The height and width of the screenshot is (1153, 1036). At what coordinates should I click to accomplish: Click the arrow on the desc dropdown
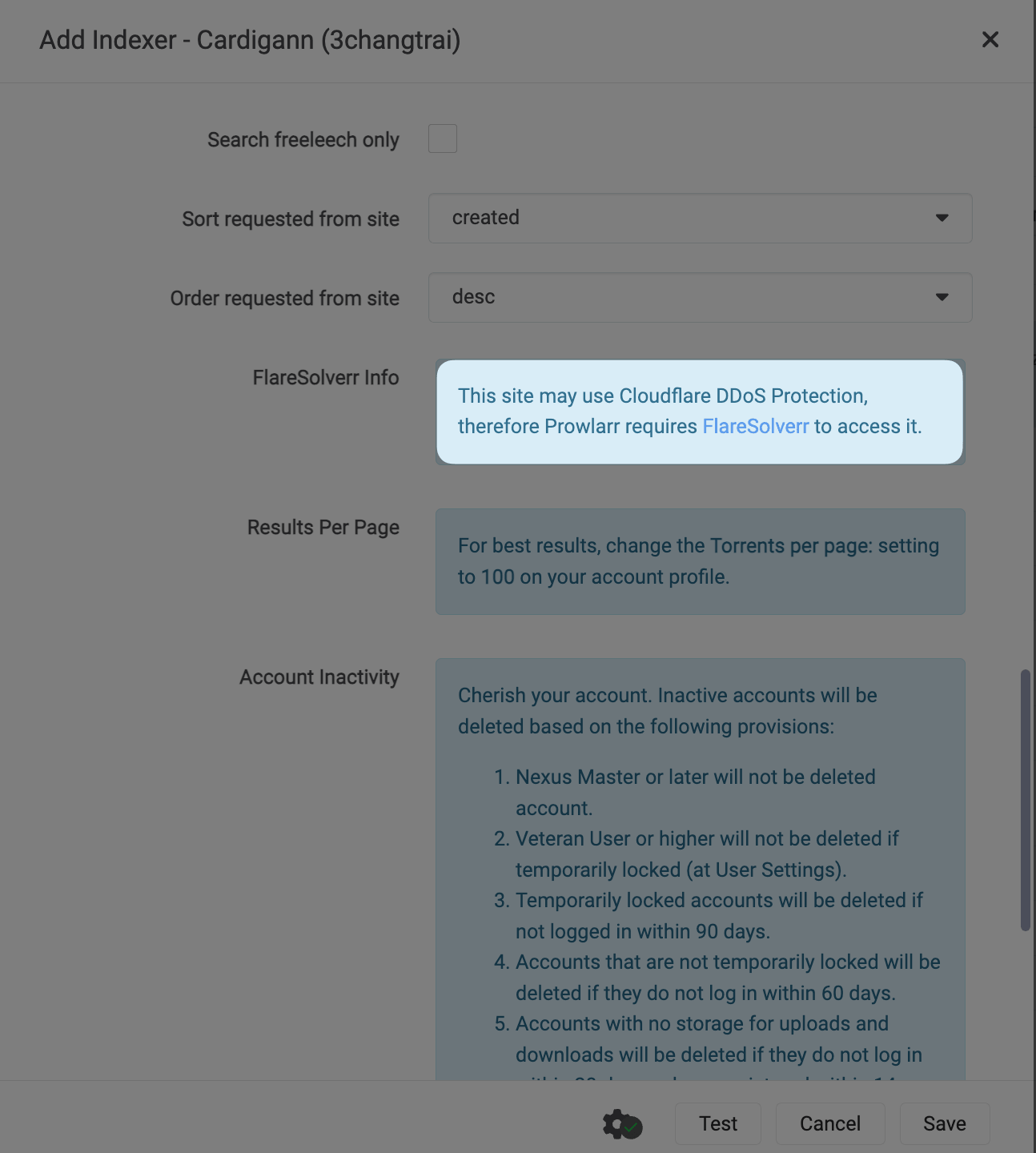942,297
